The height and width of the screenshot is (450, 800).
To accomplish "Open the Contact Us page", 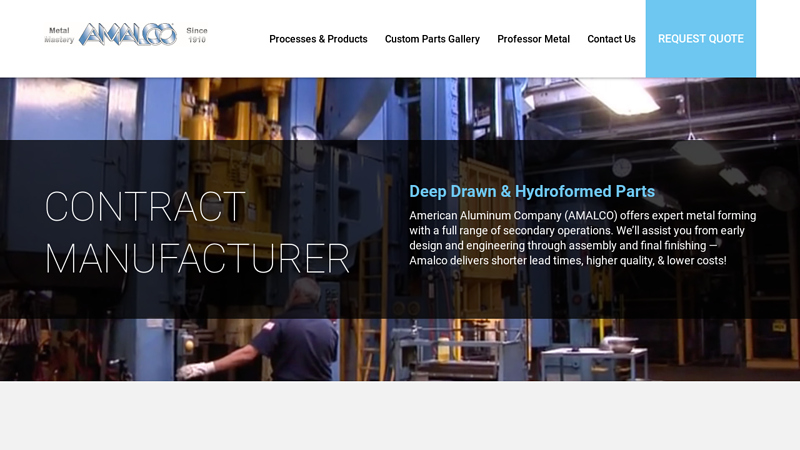I will click(611, 39).
